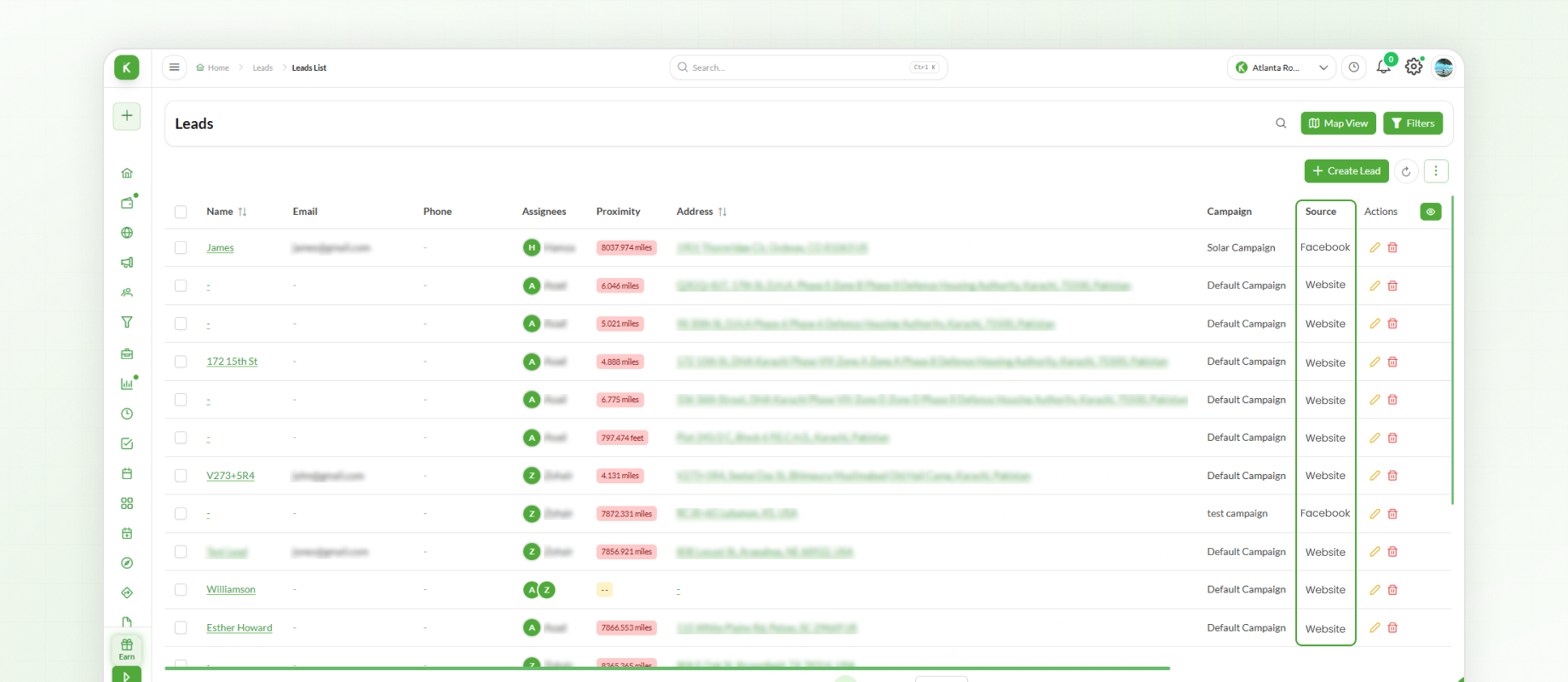Check the box for the Esther Howard row
Screen dimensions: 1568x682
coord(181,627)
